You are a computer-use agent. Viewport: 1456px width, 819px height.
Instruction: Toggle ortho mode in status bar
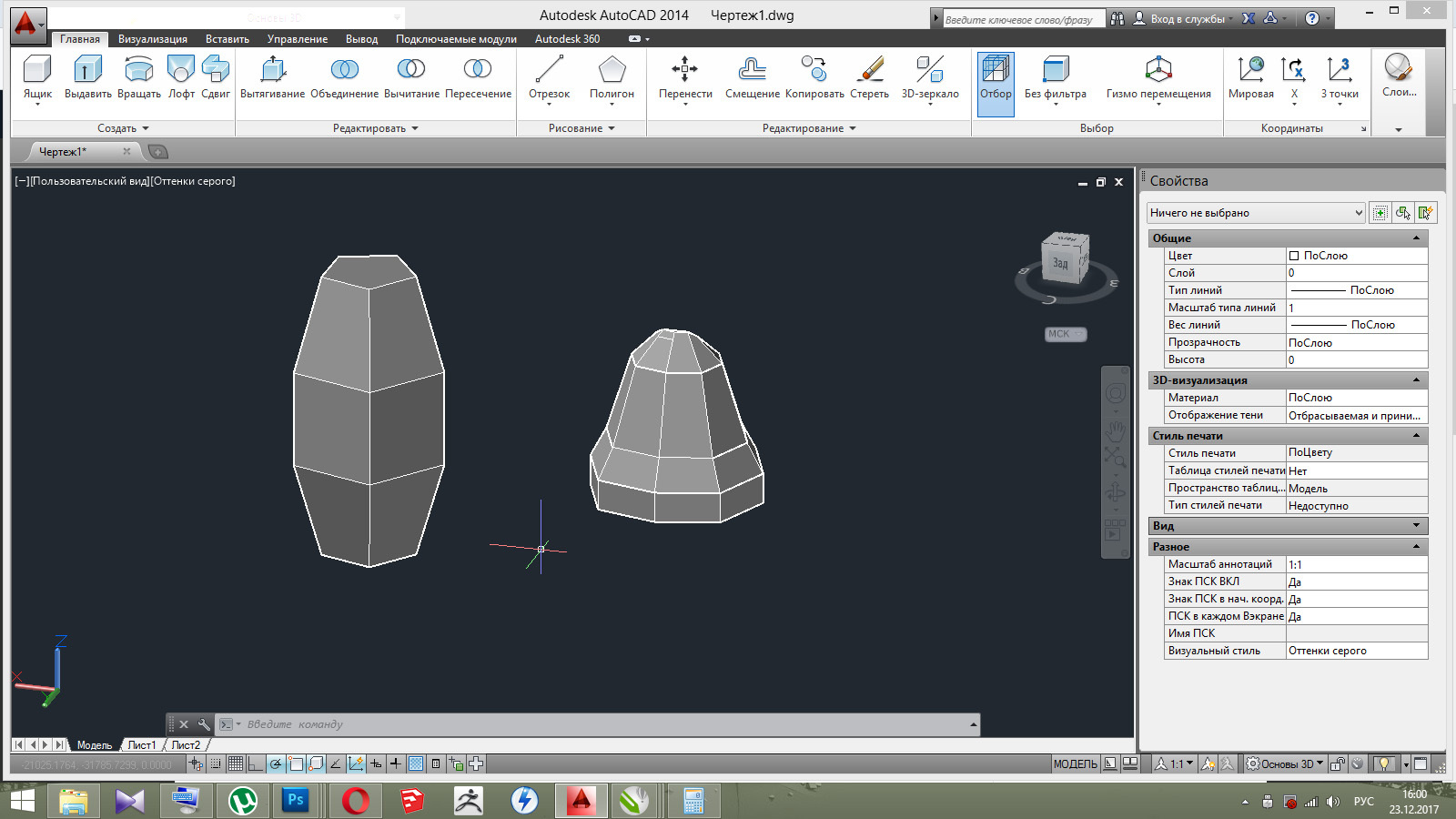pyautogui.click(x=256, y=764)
